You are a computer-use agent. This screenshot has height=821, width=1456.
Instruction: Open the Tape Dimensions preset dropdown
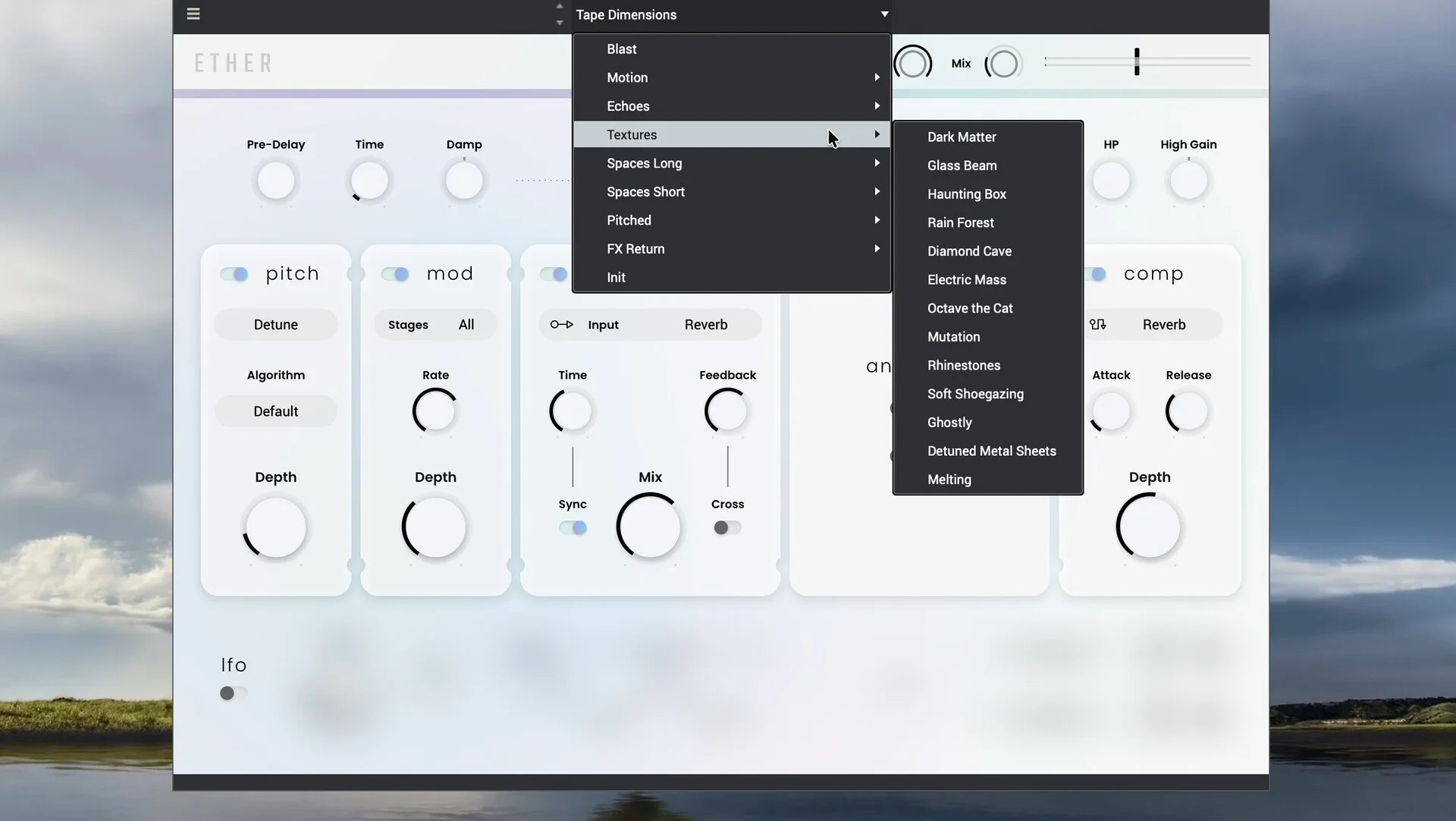pos(731,14)
